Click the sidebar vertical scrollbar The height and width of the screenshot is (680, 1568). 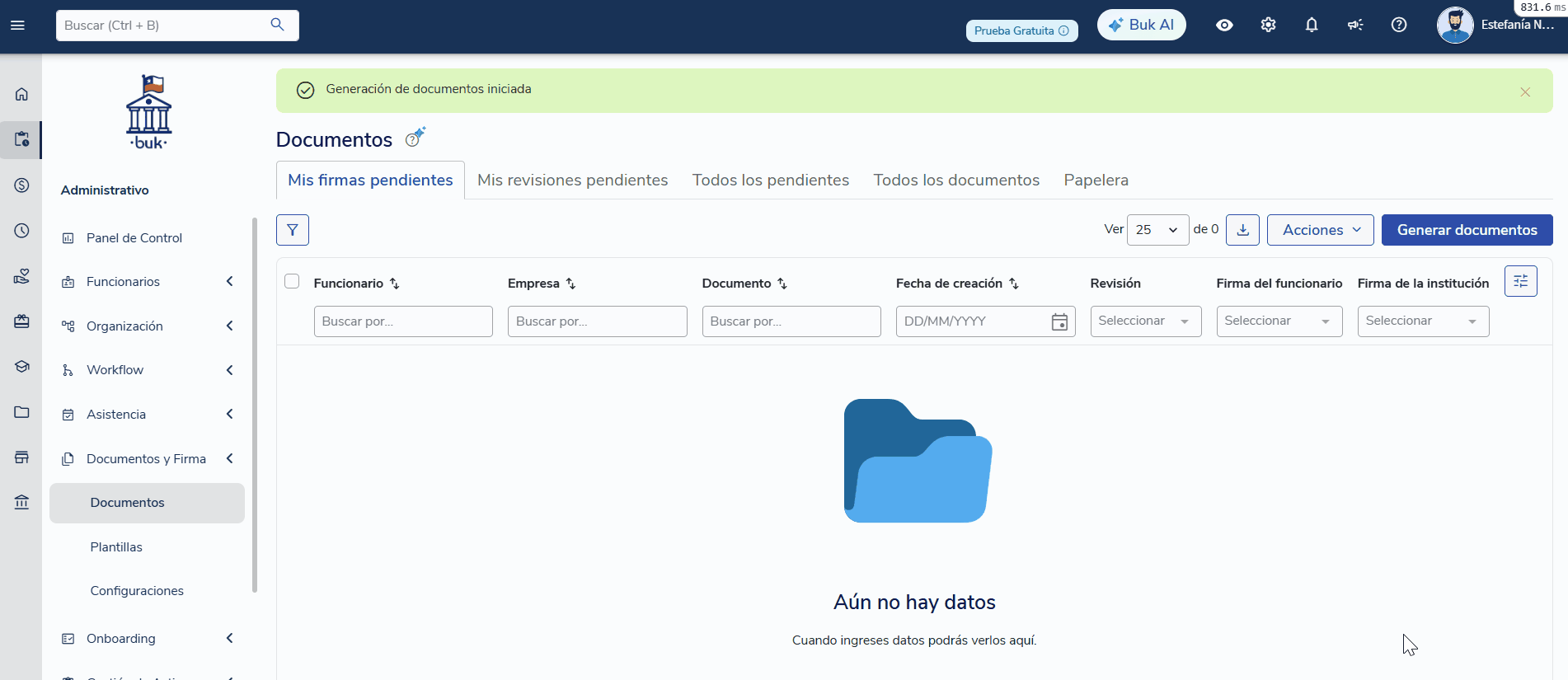point(255,405)
